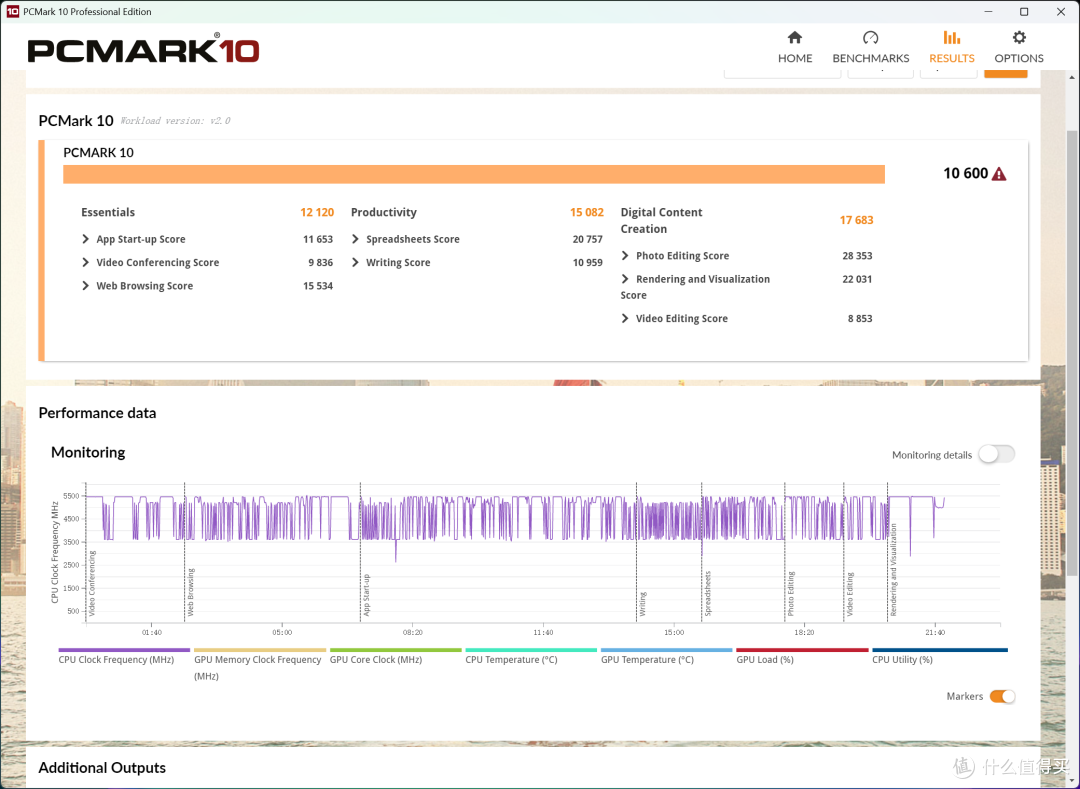Click the Video Conferencing chart marker
1080x789 pixels.
[x=92, y=582]
